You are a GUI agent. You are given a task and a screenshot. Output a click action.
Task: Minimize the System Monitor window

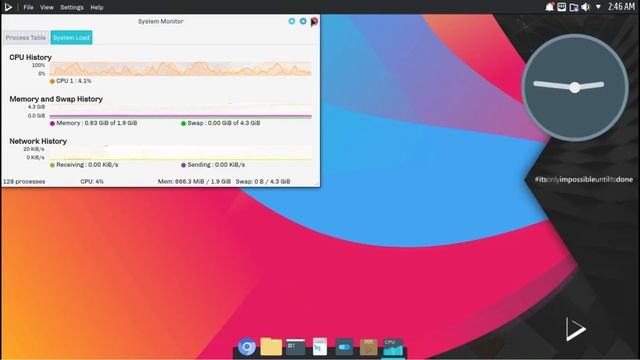[x=291, y=21]
